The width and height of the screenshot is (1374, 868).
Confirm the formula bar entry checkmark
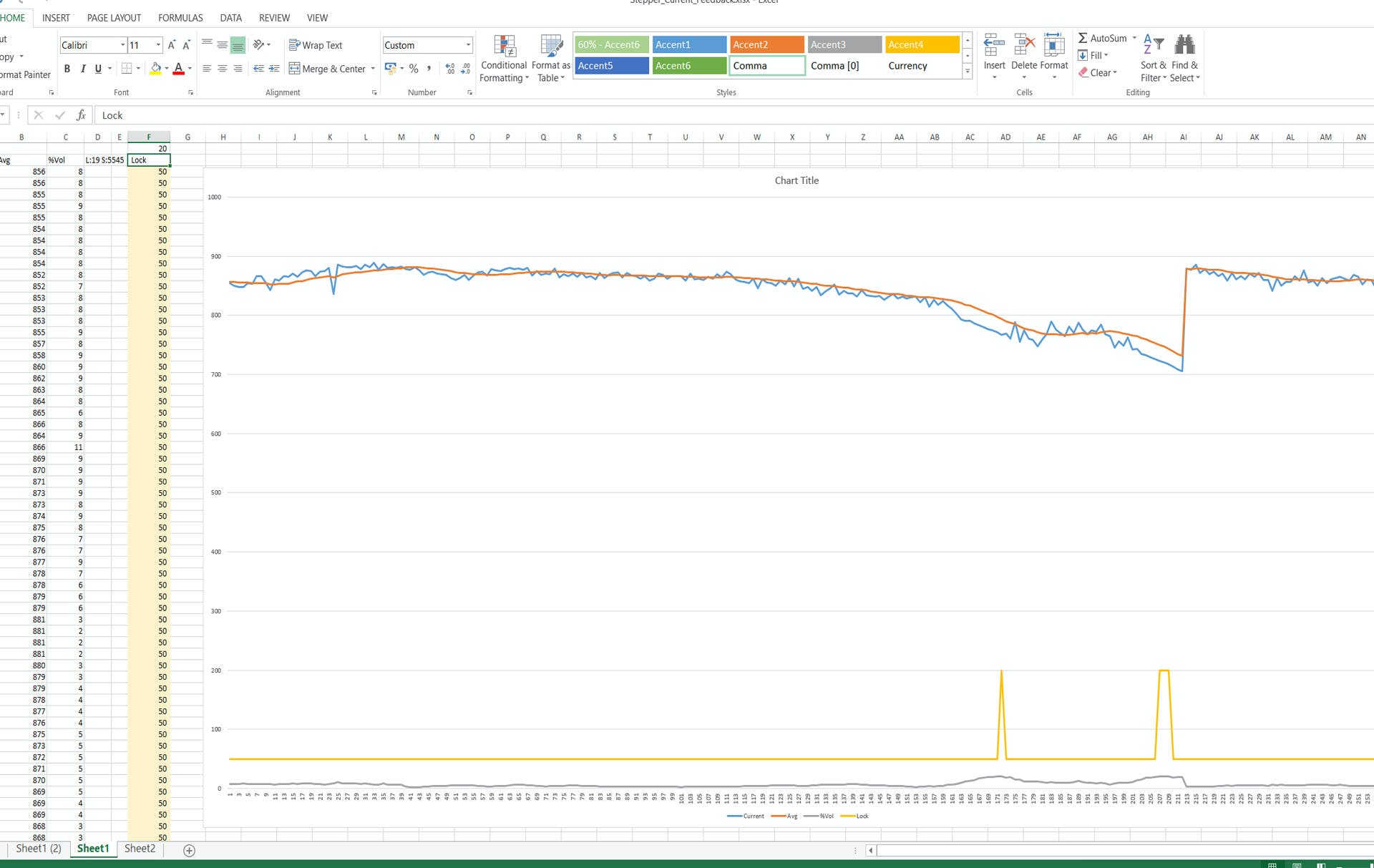click(x=60, y=115)
